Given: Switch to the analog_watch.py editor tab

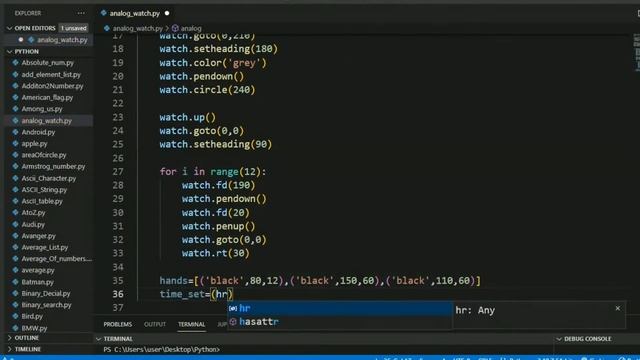Looking at the screenshot, I should (134, 13).
